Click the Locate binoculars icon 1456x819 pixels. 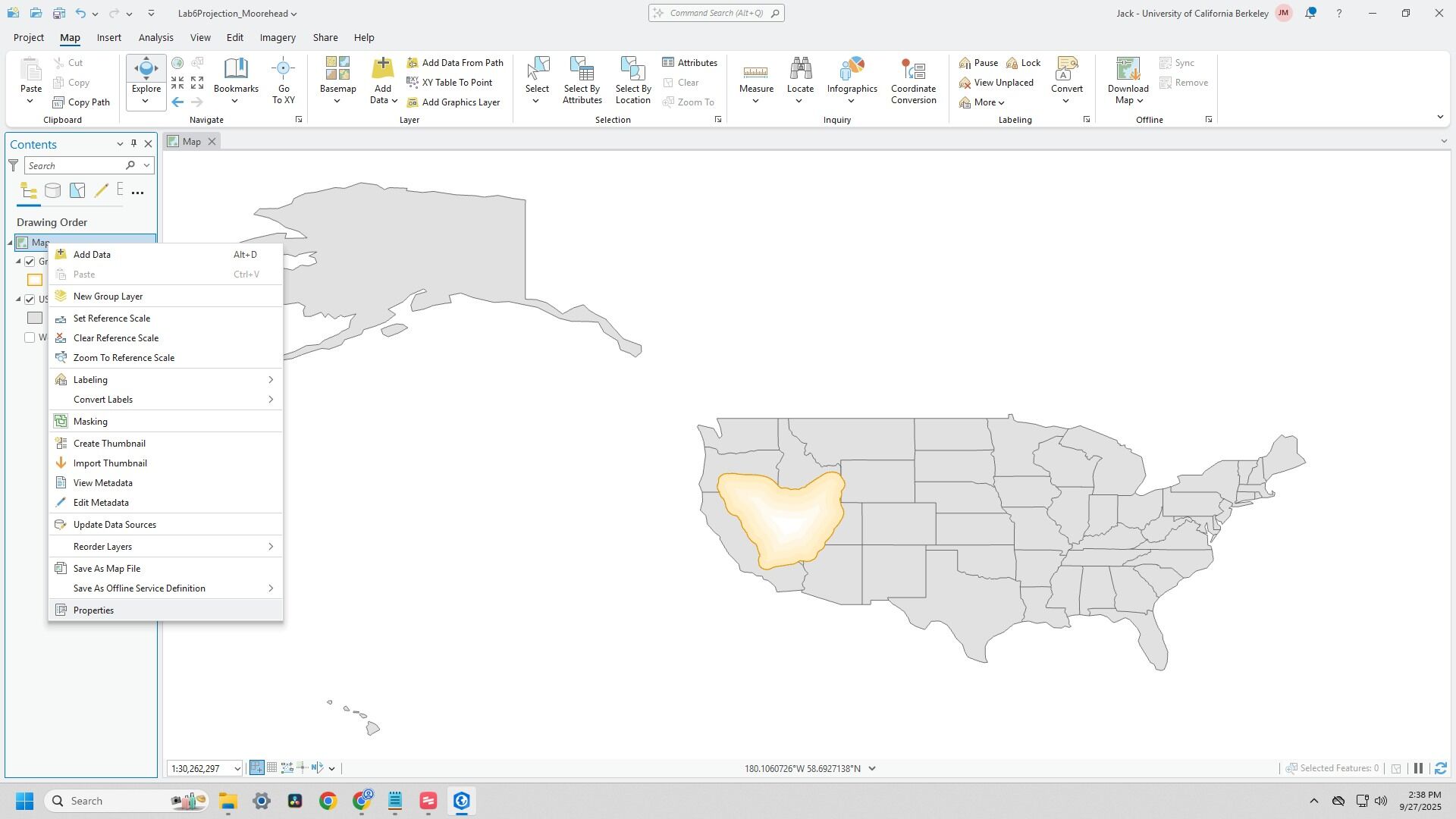(x=800, y=70)
